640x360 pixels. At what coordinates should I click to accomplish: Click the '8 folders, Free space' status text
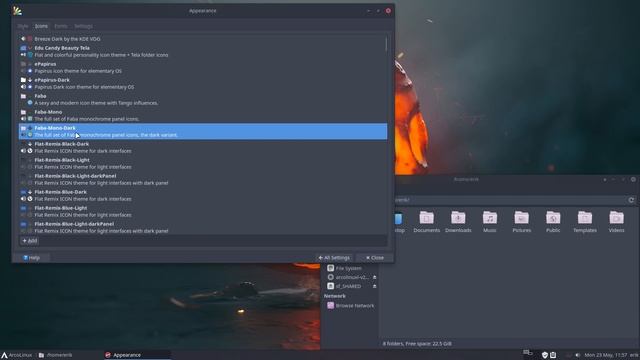click(x=417, y=344)
